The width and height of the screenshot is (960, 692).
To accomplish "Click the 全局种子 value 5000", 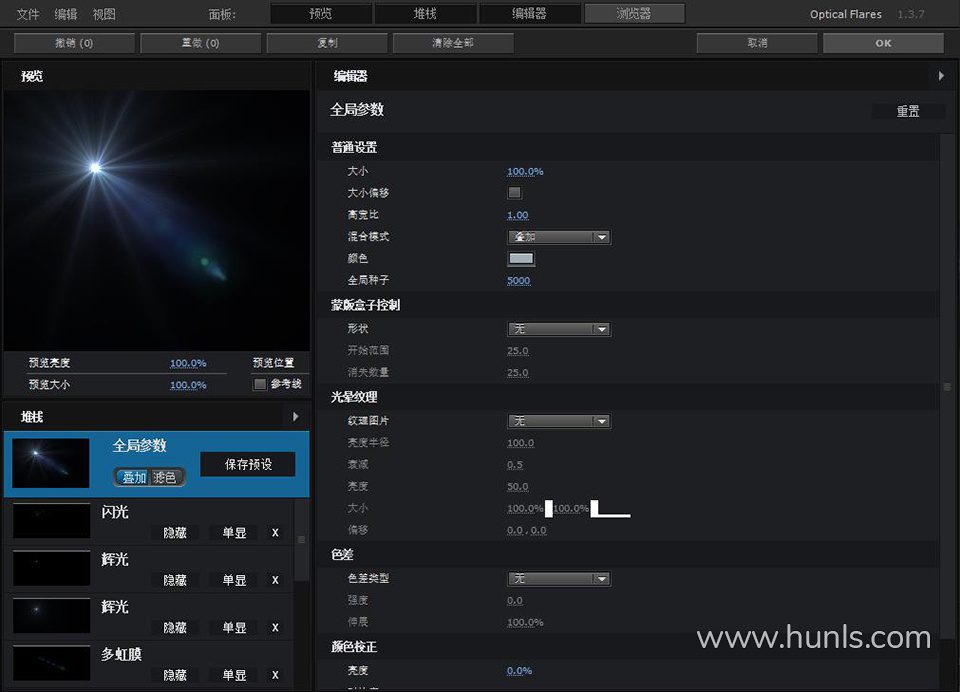I will pyautogui.click(x=519, y=280).
